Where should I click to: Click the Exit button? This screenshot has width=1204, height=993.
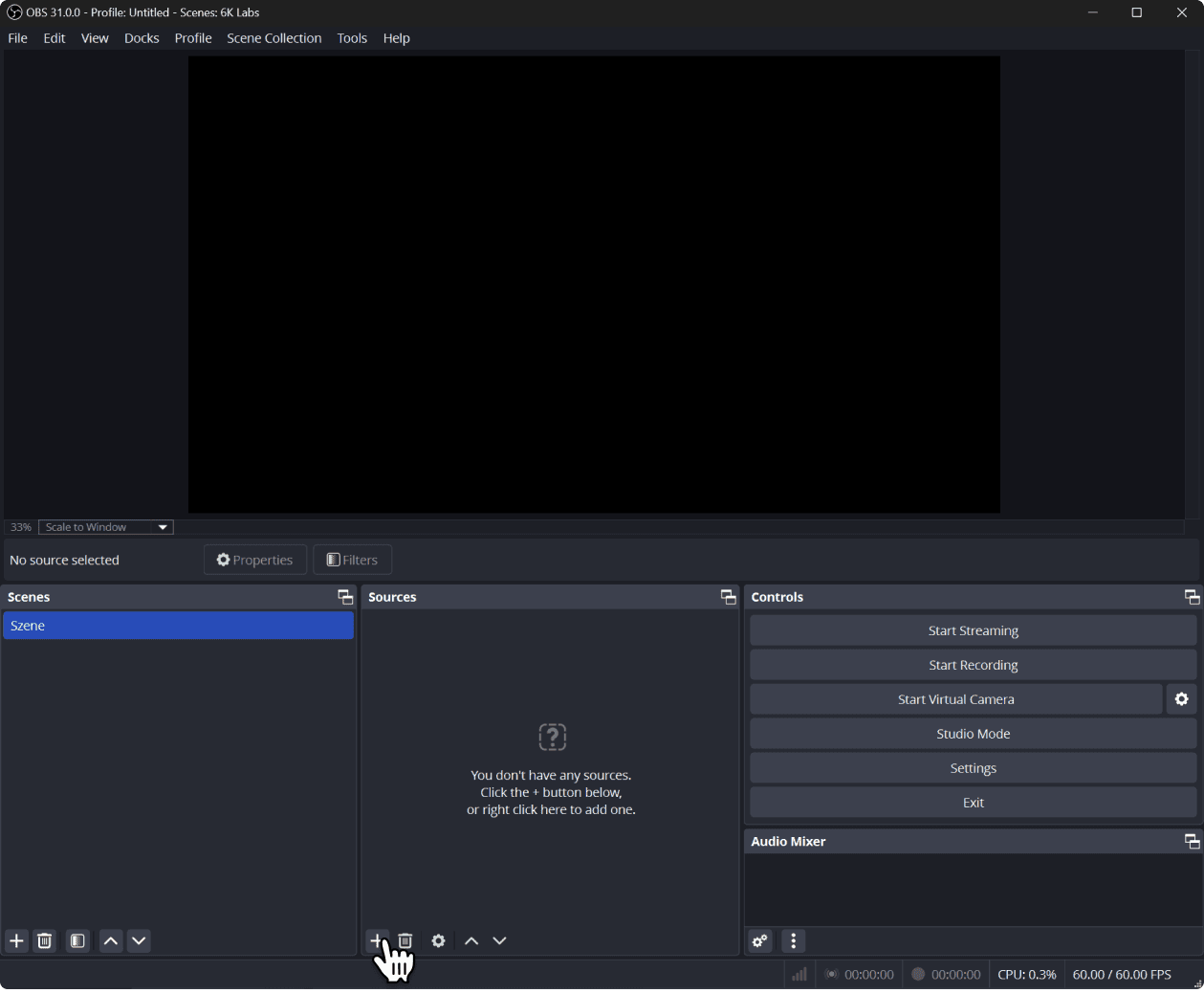(973, 803)
